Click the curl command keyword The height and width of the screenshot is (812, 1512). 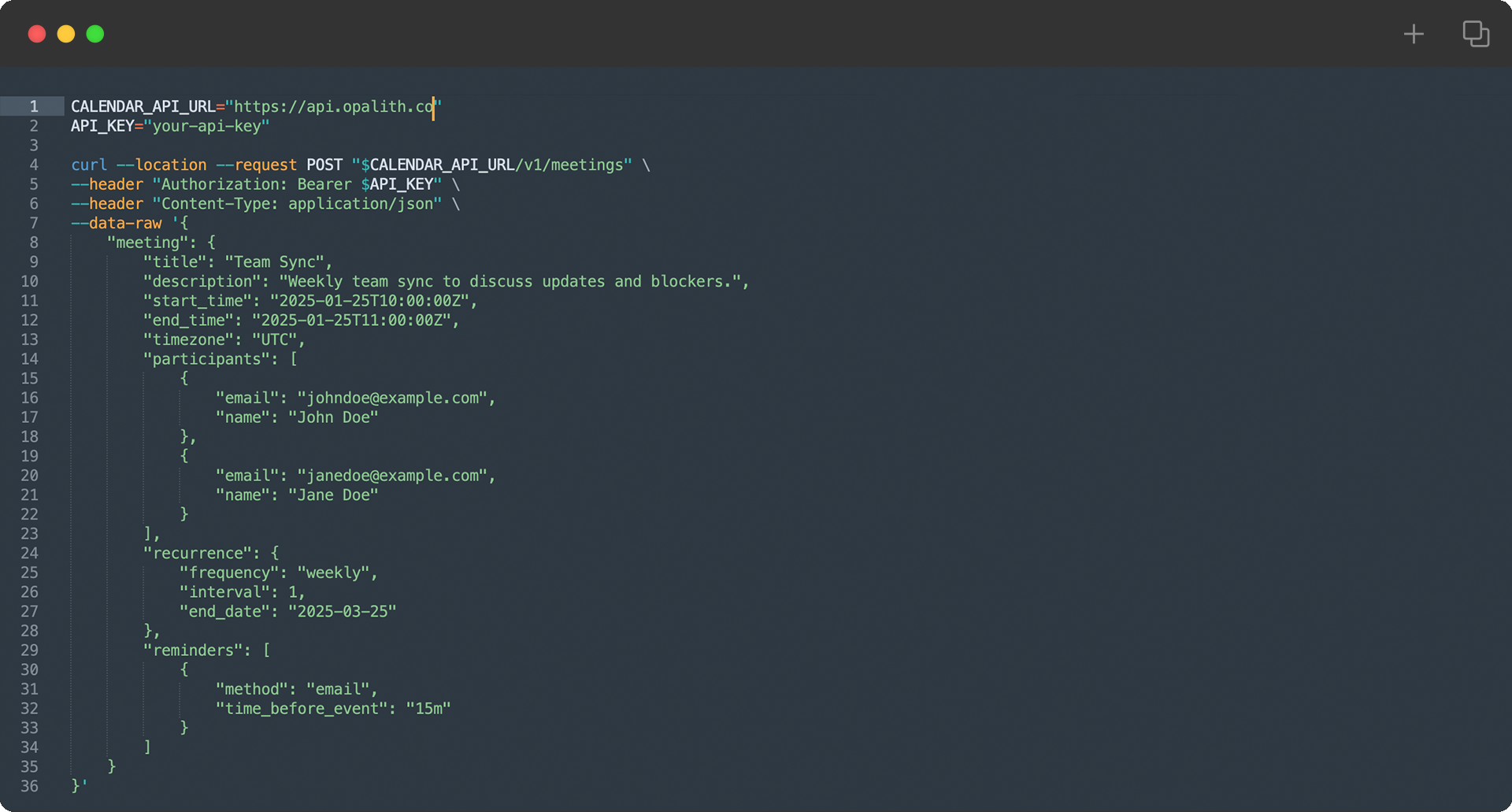click(89, 165)
